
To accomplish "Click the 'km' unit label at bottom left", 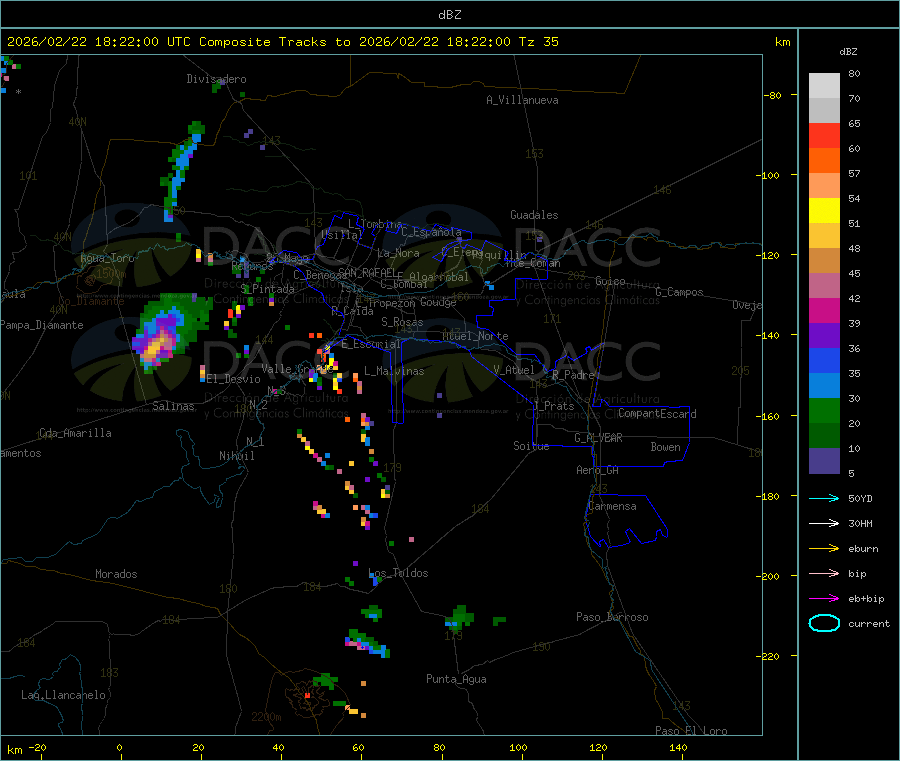I will 15,750.
